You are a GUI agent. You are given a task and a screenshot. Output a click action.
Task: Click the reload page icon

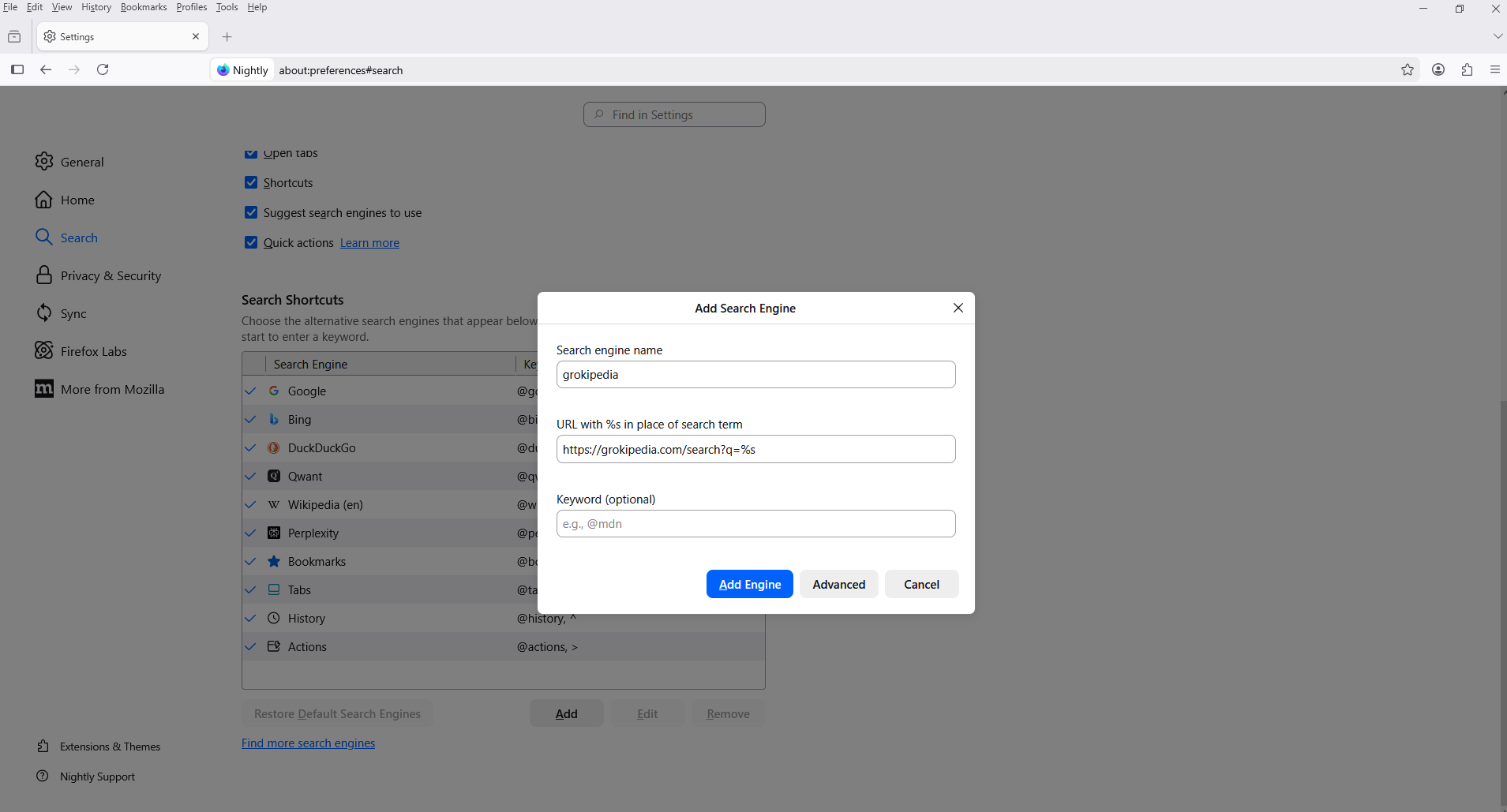tap(103, 69)
